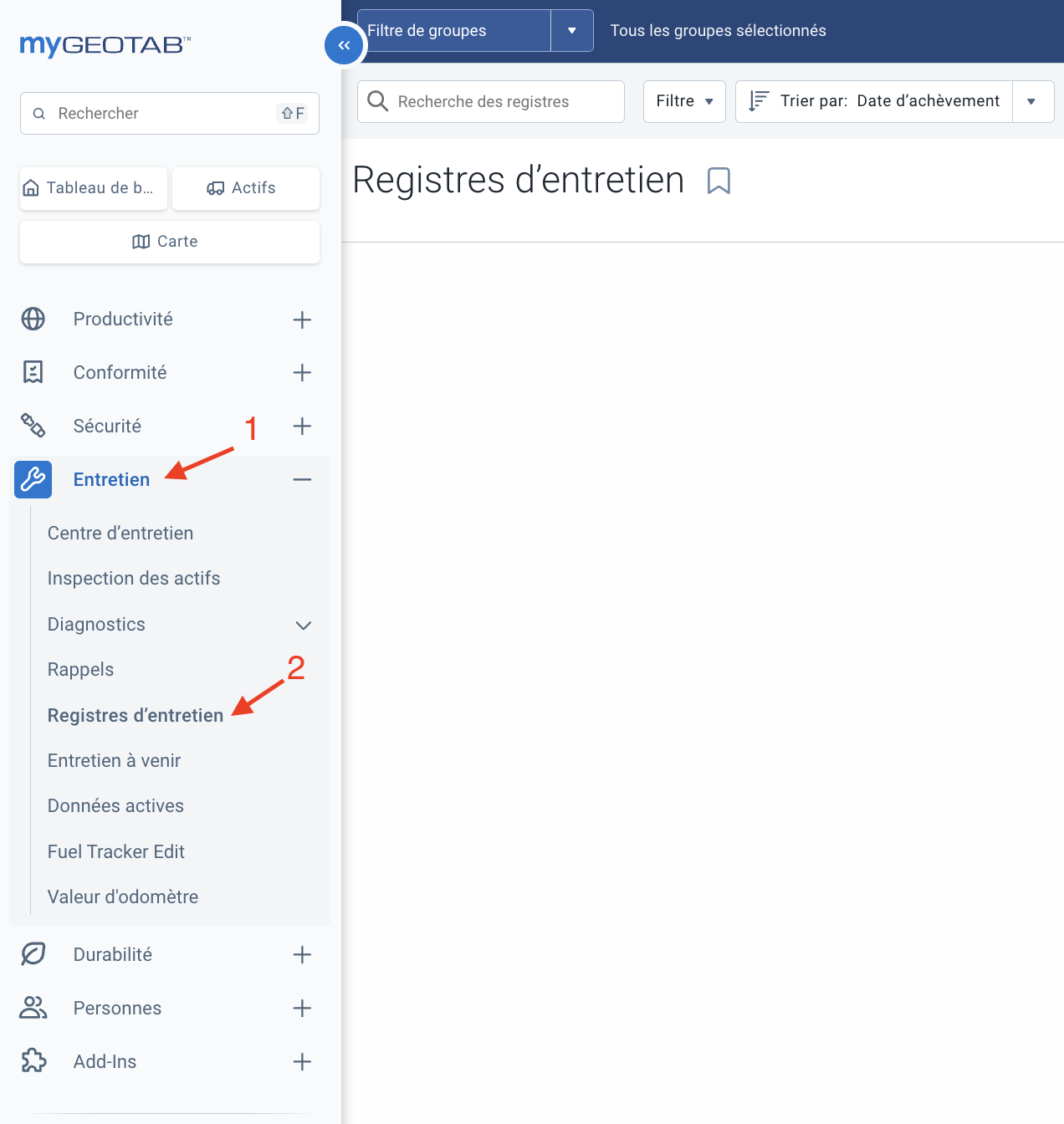Screen dimensions: 1064x1124
Task: Click the Registres d'entretien page heading
Action: [x=519, y=180]
